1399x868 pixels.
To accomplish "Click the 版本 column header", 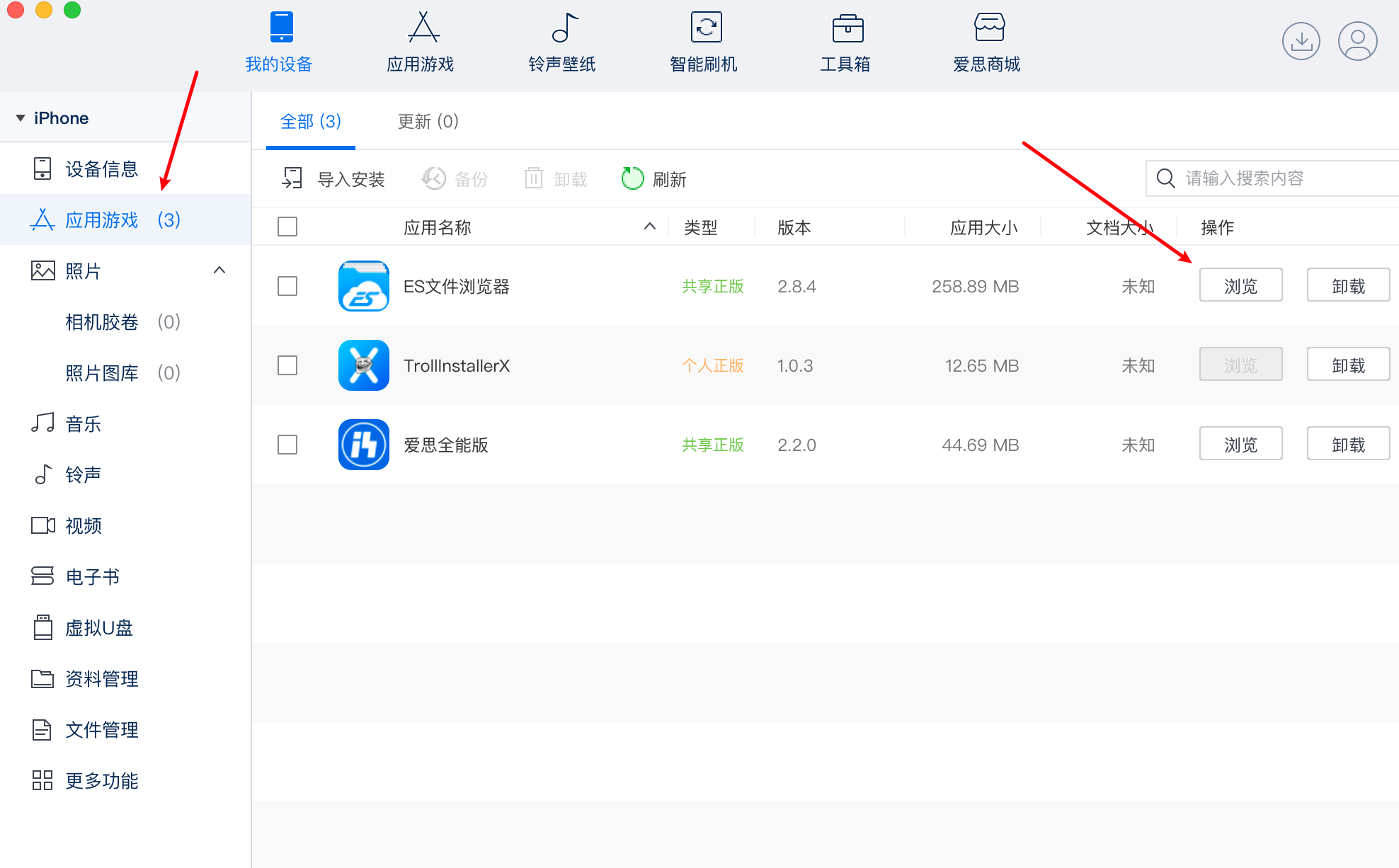I will click(794, 227).
